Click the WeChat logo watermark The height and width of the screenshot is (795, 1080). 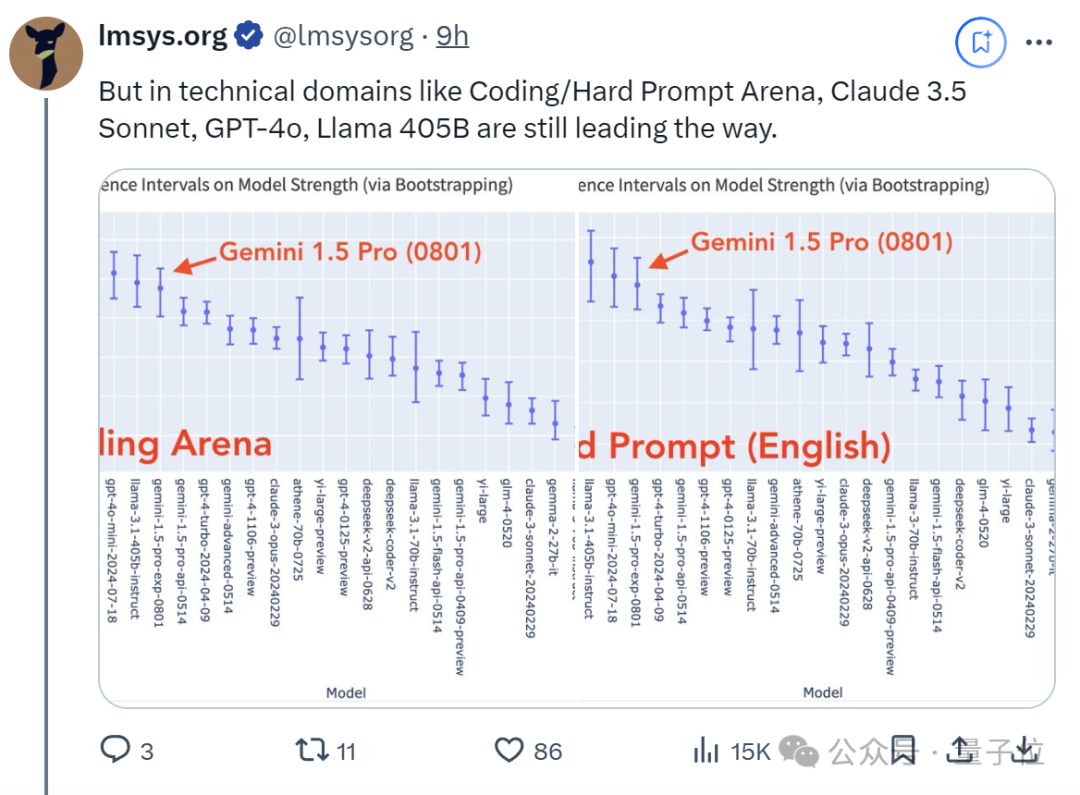coord(799,751)
